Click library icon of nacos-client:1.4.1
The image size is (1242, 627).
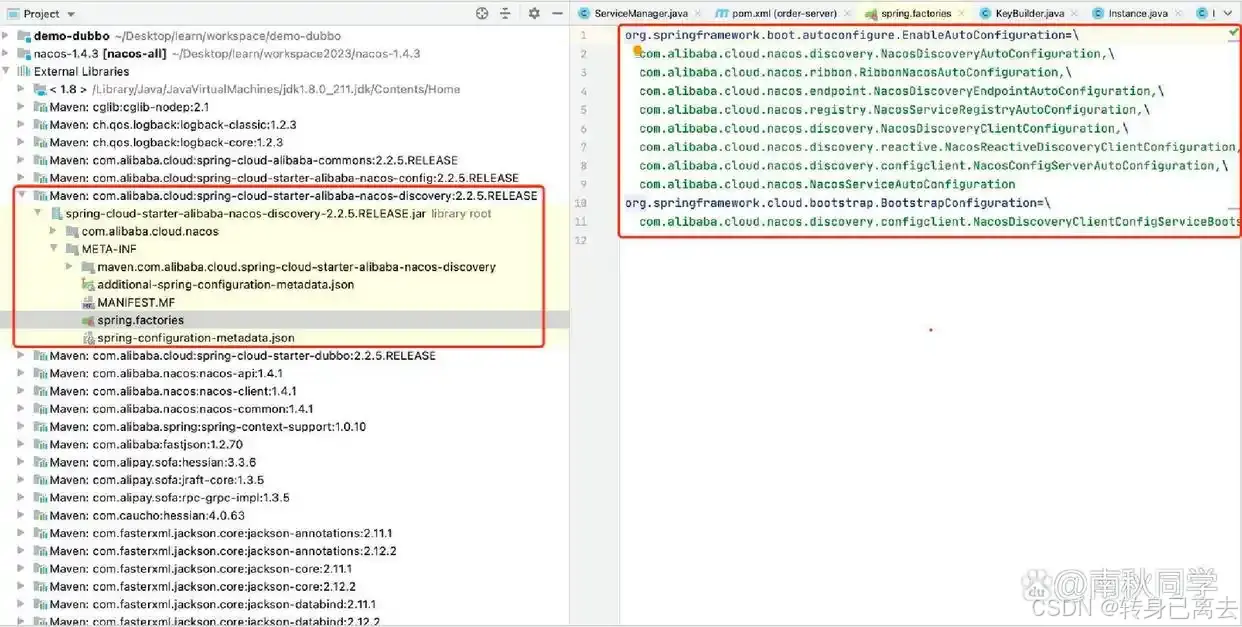coord(41,391)
